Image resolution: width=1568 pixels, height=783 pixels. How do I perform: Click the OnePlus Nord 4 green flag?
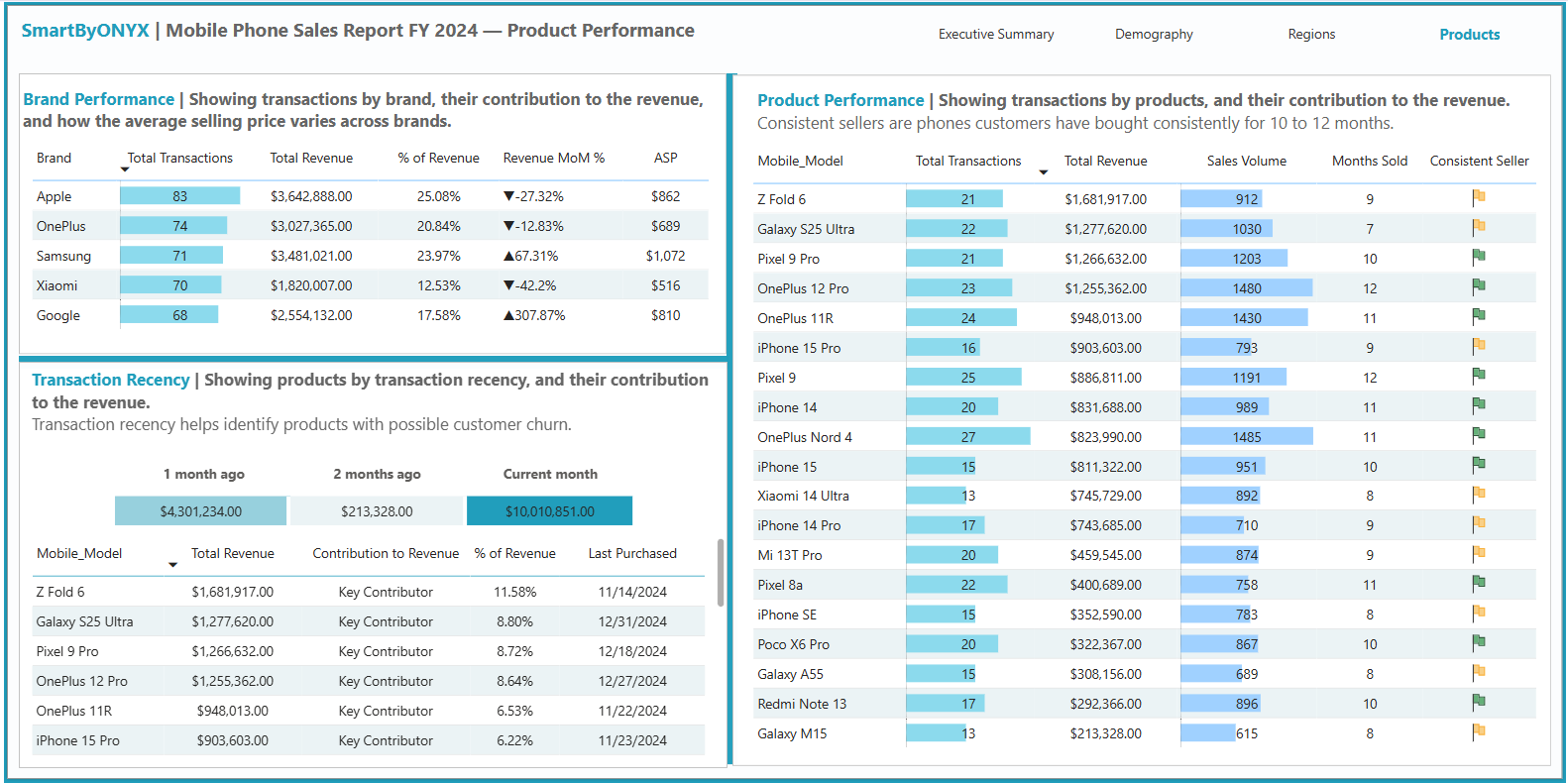point(1479,435)
